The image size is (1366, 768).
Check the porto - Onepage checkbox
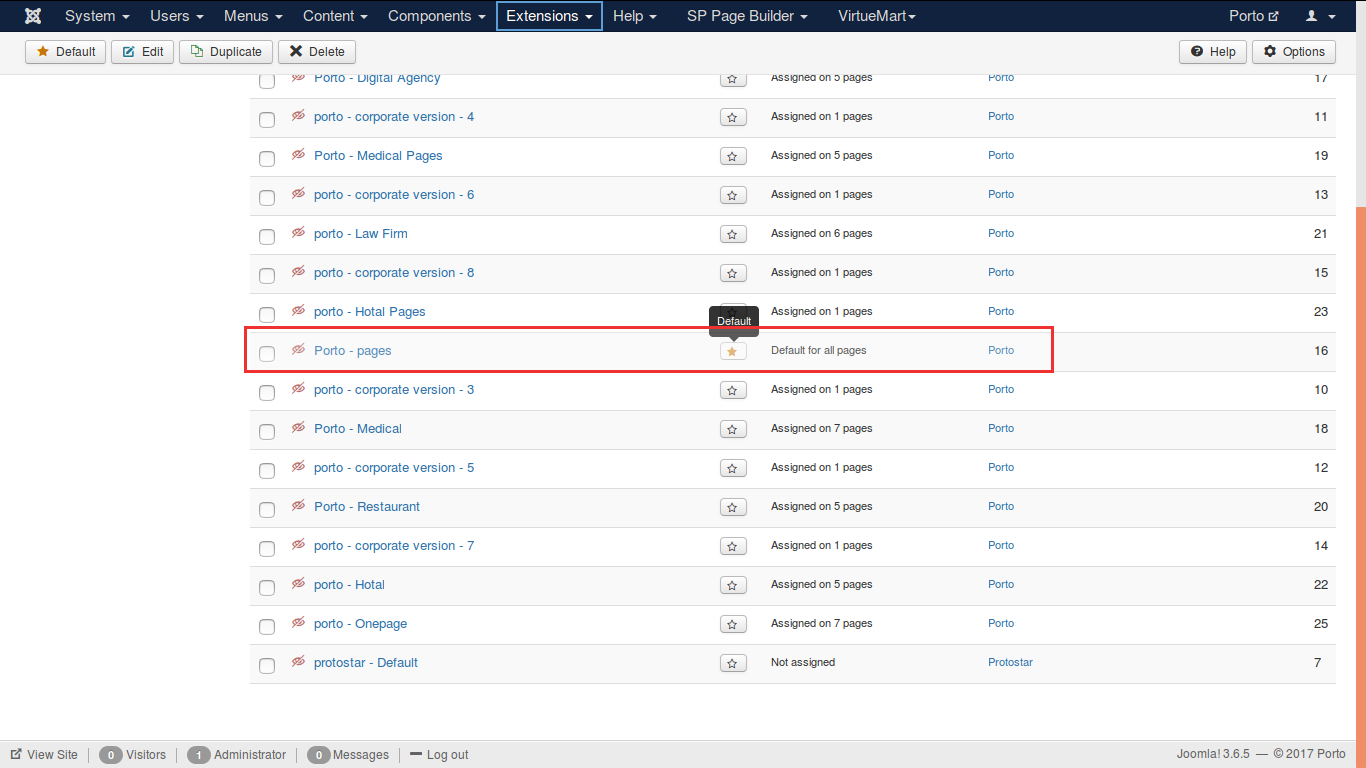coord(267,627)
